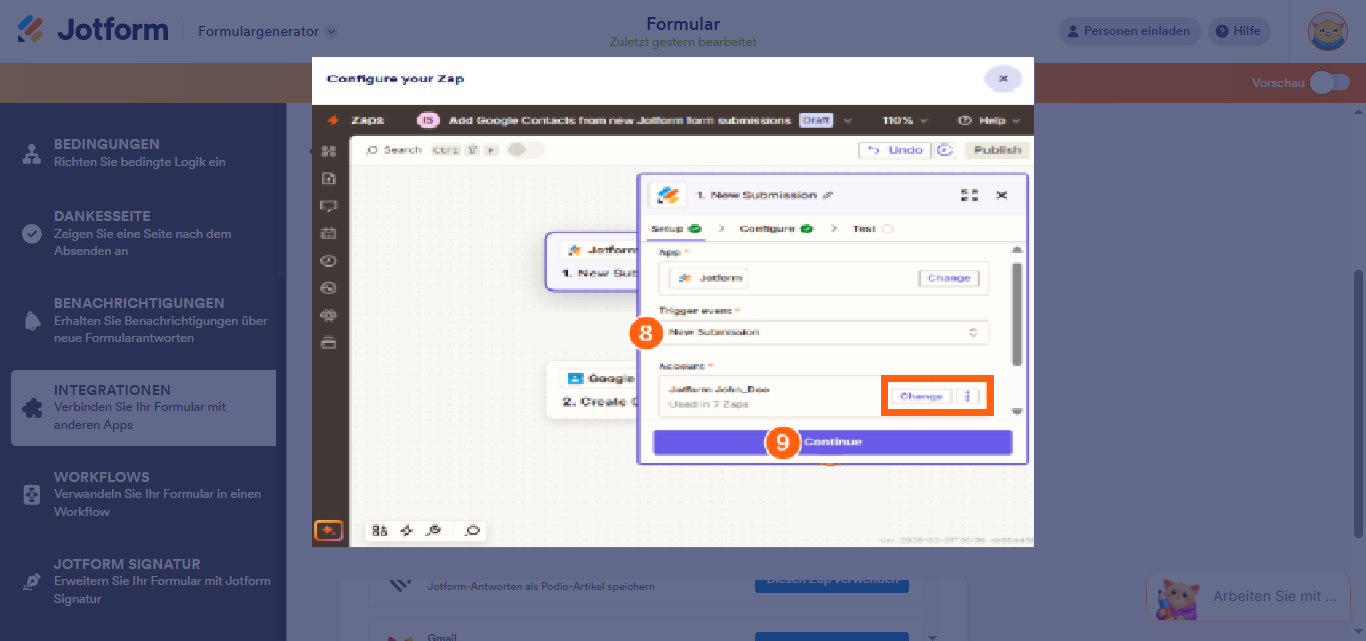The height and width of the screenshot is (641, 1366).
Task: Open the settings gear icon in sidebar
Action: click(x=329, y=313)
